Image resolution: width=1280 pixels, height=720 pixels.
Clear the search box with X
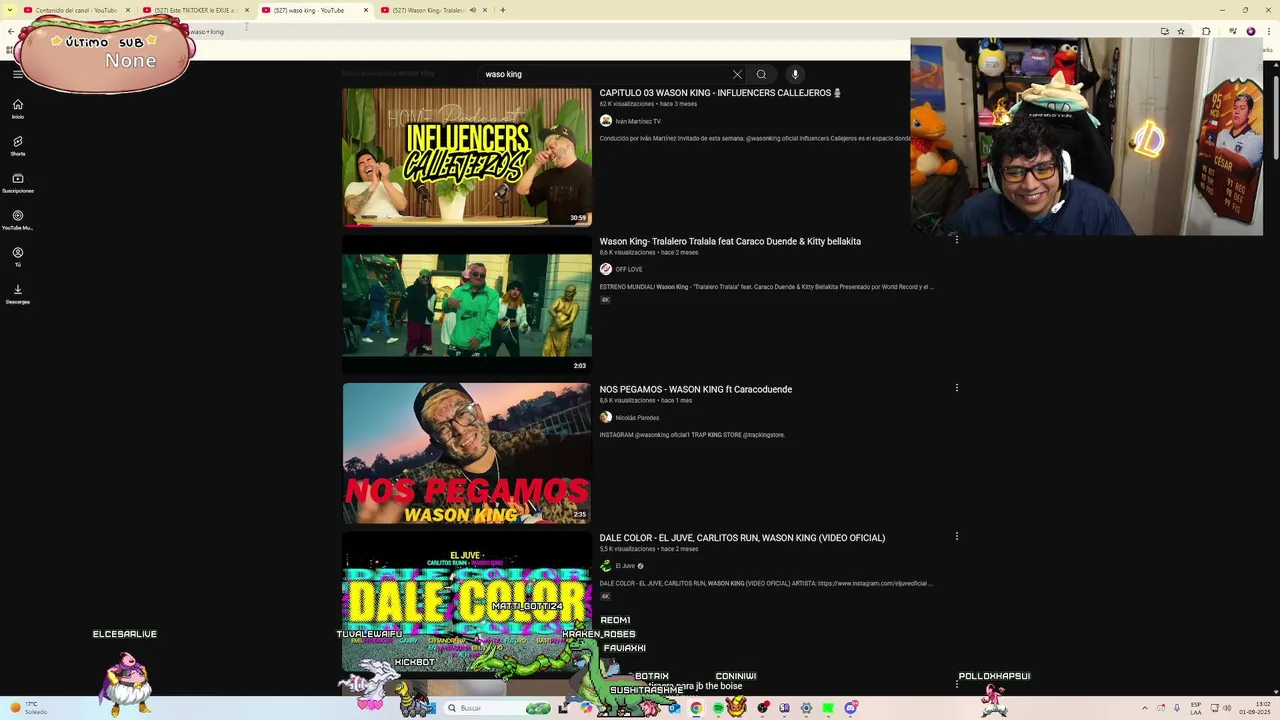737,74
